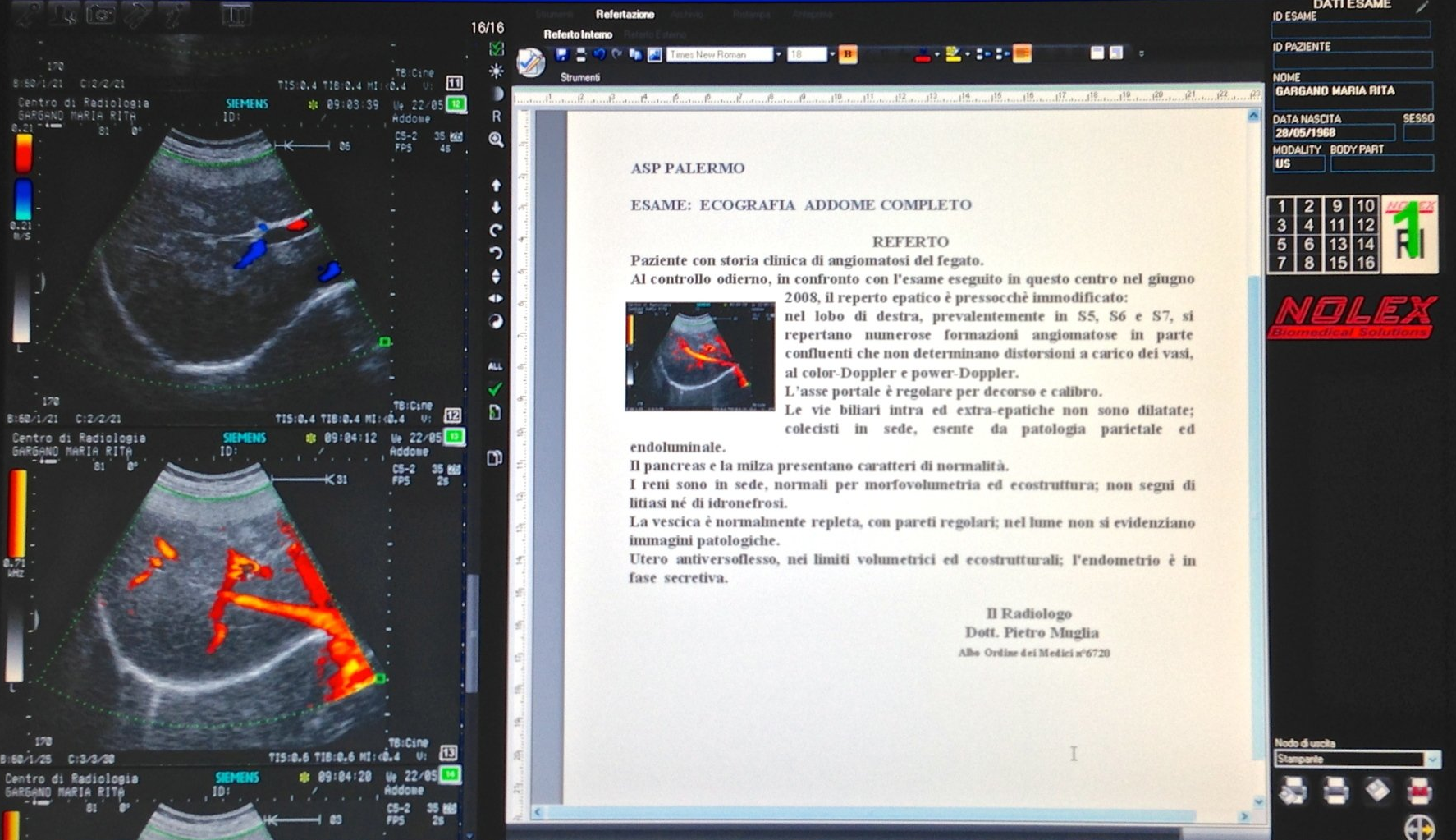Click the print icon in report toolbar

580,54
